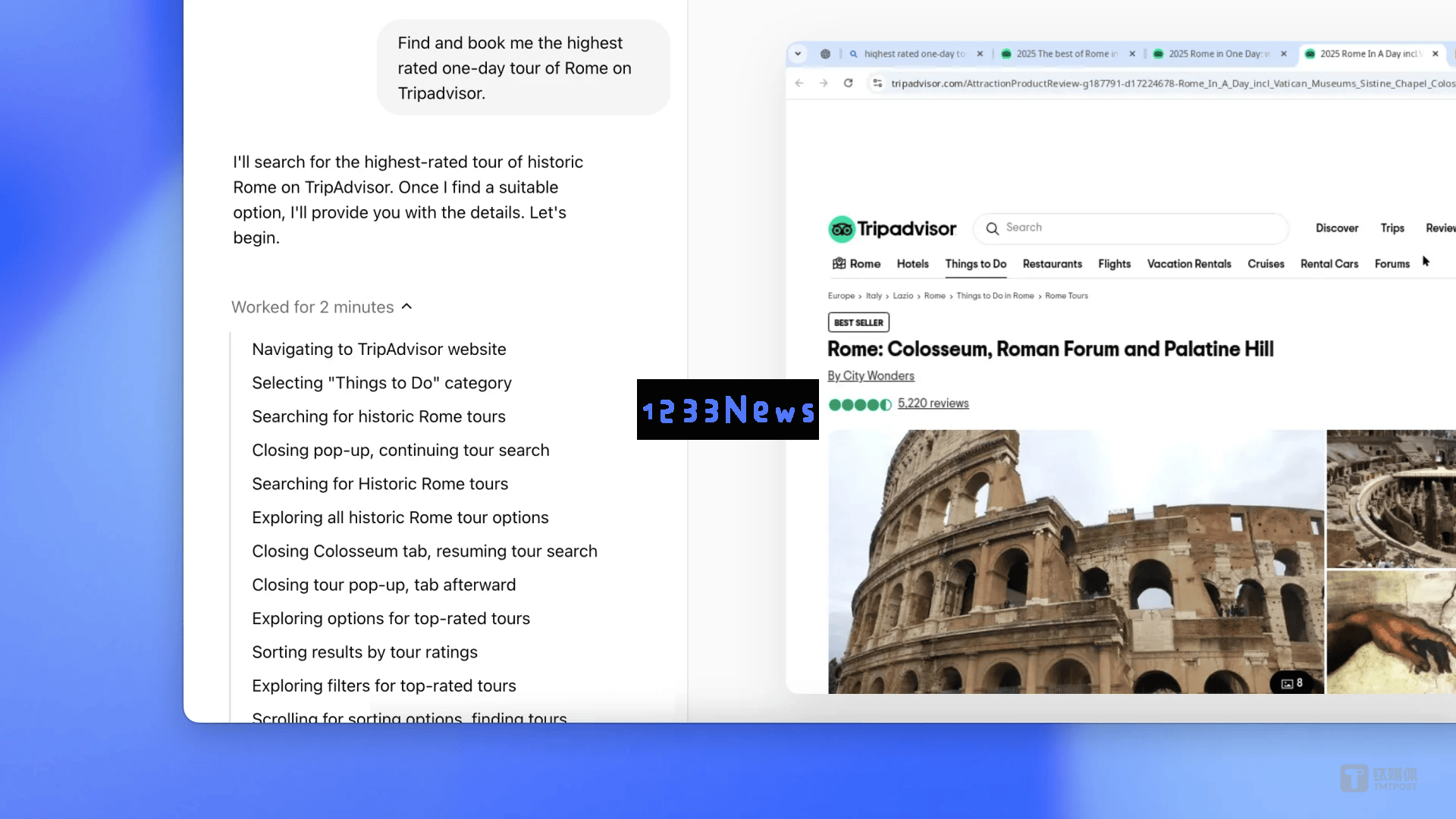Click 'Things to Do in Rome' breadcrumb
The image size is (1456, 819).
pyautogui.click(x=995, y=296)
